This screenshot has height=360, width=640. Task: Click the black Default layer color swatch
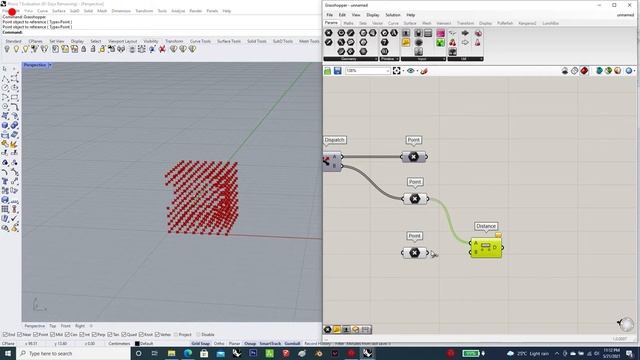tap(137, 344)
